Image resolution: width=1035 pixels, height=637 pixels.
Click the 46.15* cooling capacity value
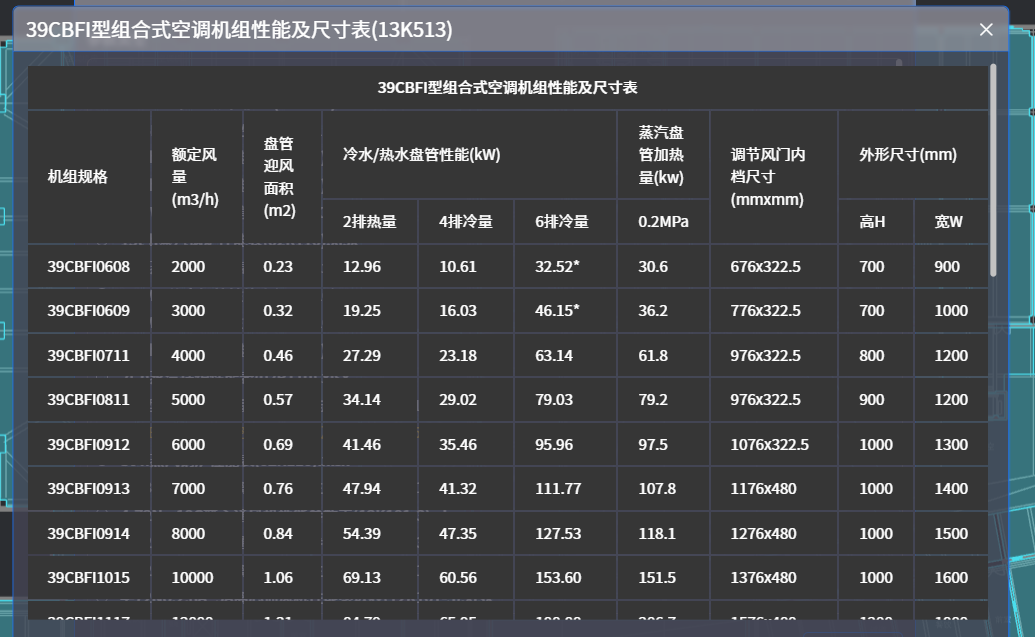[x=557, y=311]
